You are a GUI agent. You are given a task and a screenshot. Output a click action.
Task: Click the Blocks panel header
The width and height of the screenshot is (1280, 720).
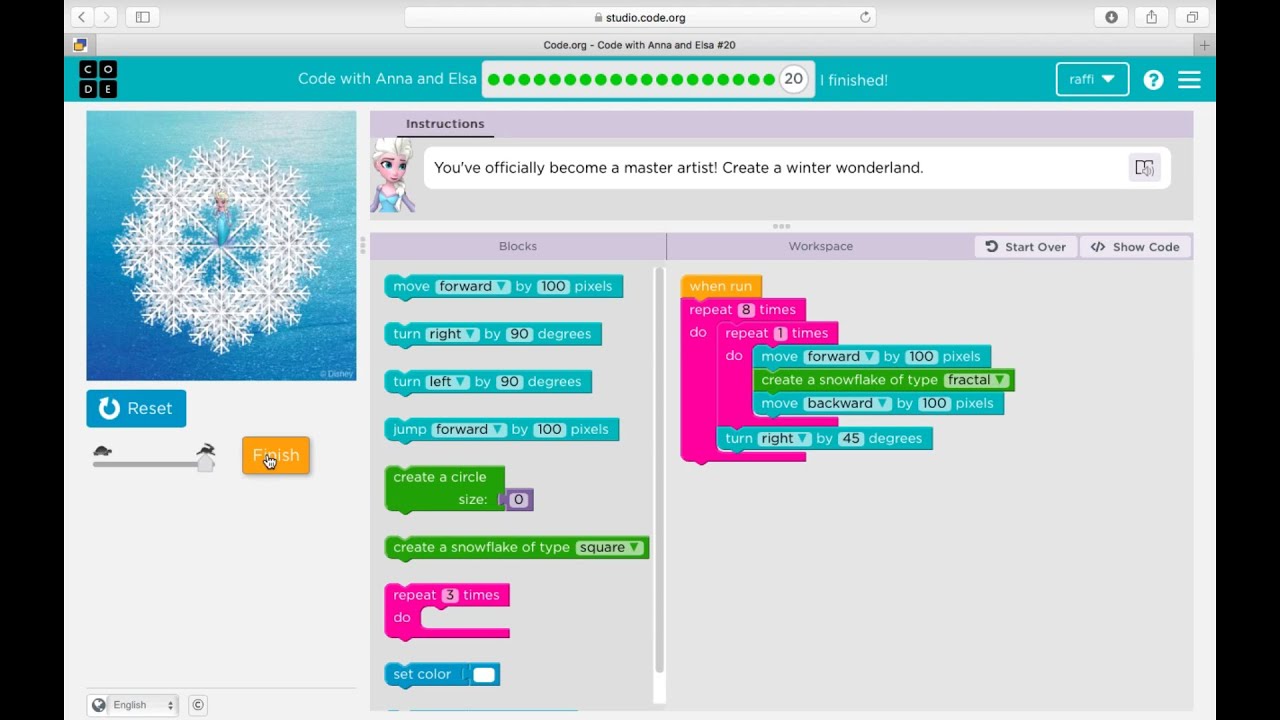click(518, 246)
